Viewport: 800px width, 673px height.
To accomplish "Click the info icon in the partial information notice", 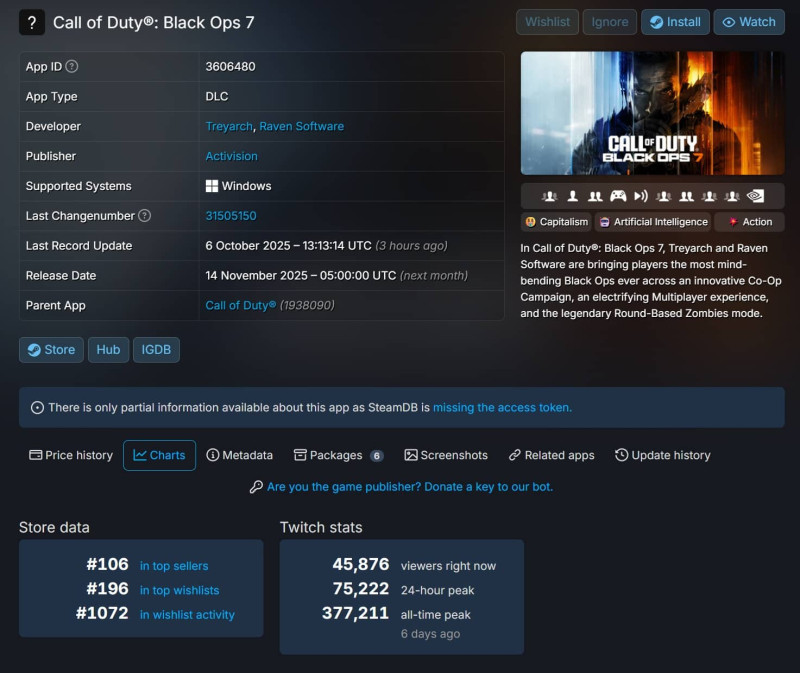I will pos(38,408).
